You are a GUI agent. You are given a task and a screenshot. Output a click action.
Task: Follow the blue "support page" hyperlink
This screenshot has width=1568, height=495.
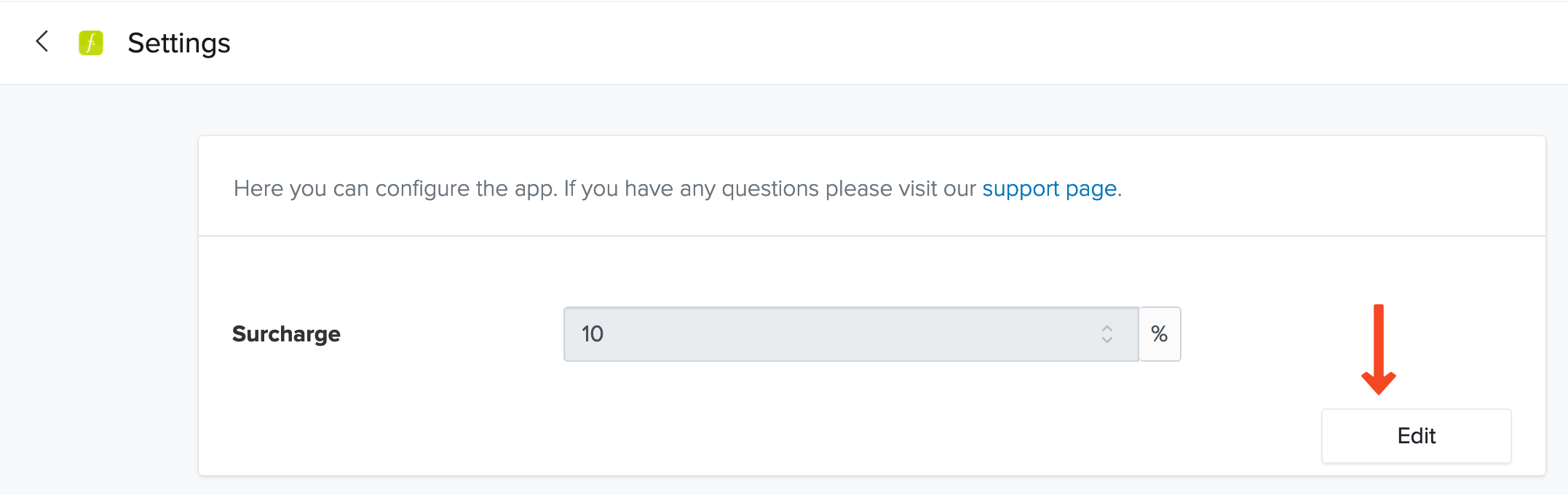tap(1049, 189)
